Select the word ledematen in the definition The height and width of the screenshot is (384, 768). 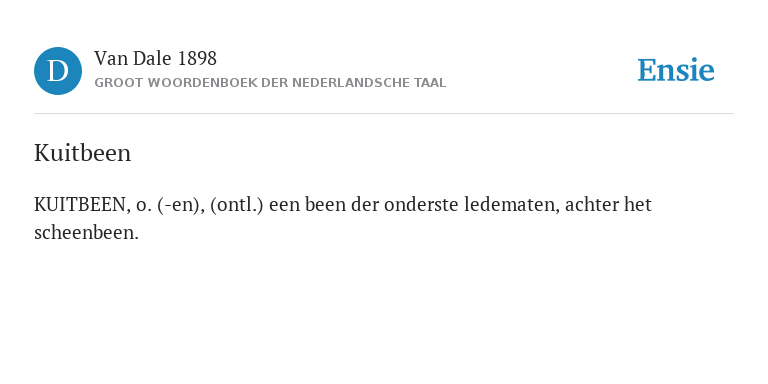click(509, 205)
